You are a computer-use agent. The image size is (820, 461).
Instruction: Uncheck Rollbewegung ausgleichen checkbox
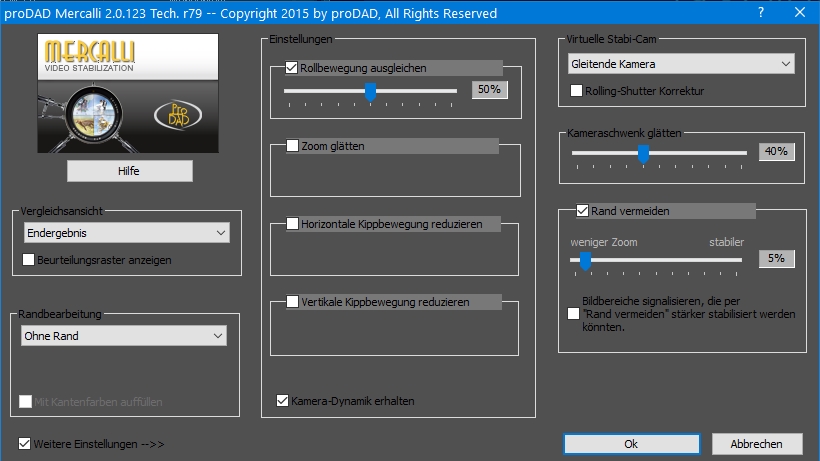pyautogui.click(x=291, y=68)
